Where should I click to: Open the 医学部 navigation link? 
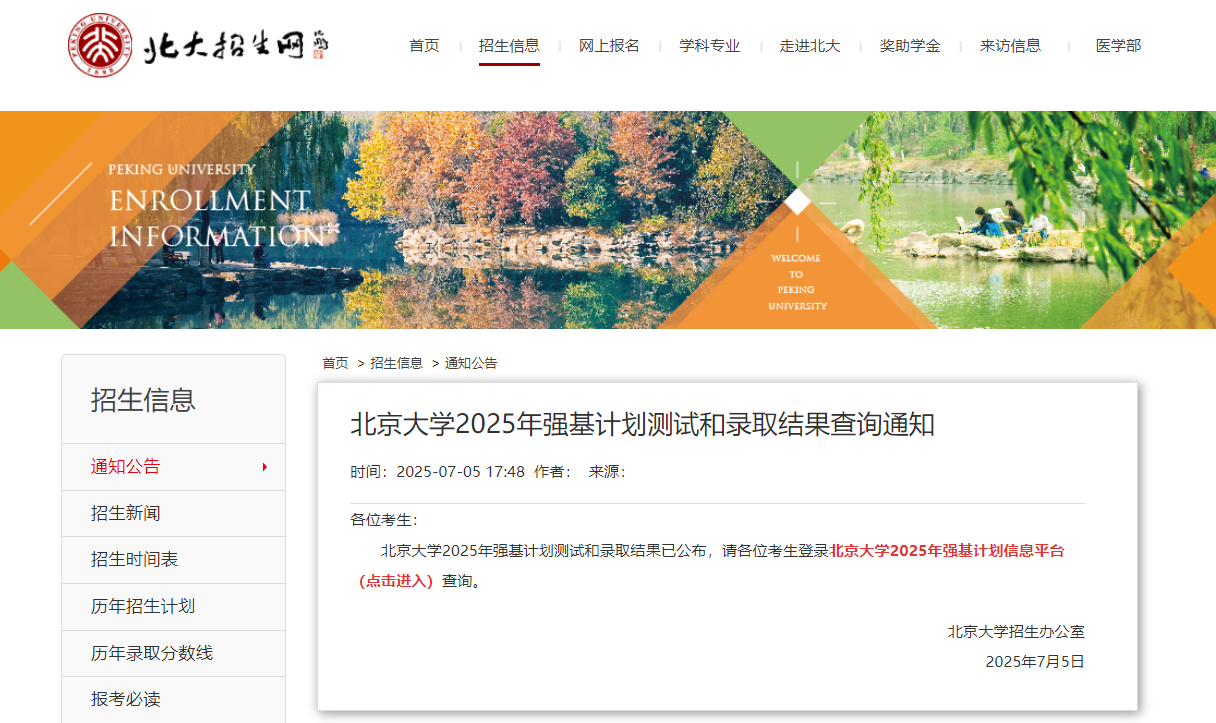coord(1118,46)
